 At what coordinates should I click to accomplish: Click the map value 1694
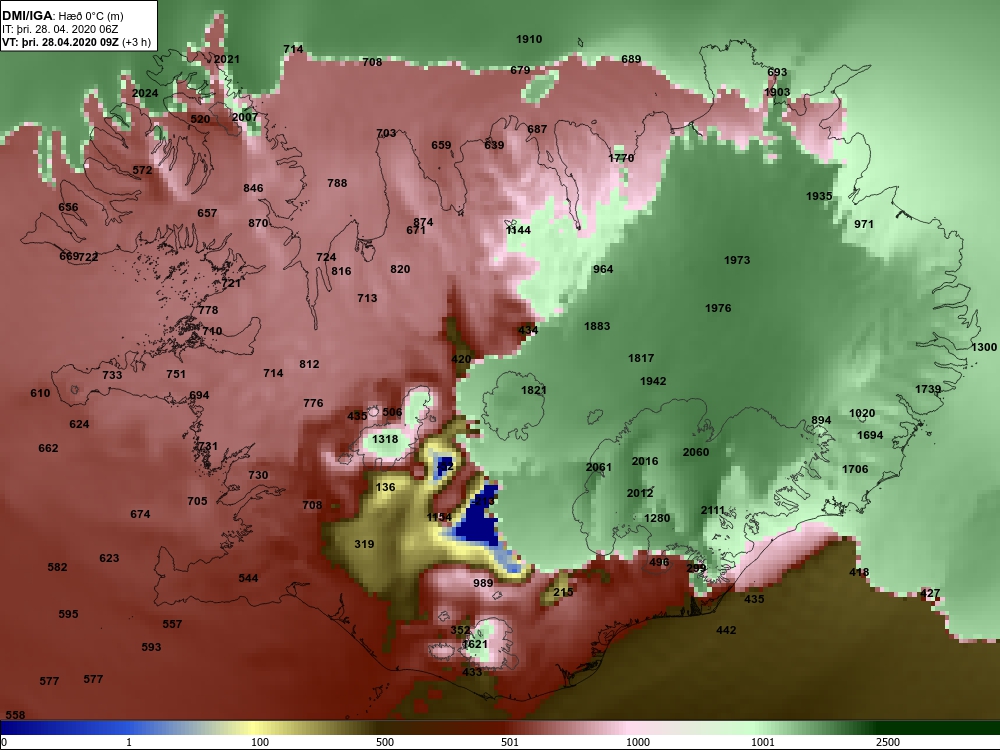[870, 436]
